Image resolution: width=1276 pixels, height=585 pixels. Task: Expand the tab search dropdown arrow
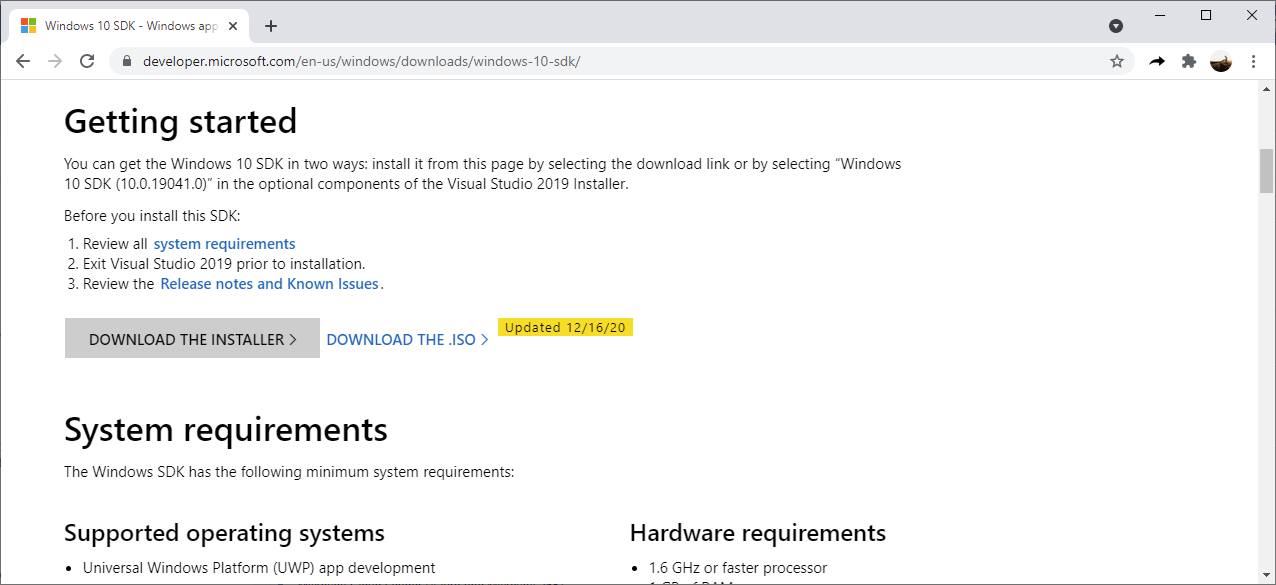tap(1116, 26)
